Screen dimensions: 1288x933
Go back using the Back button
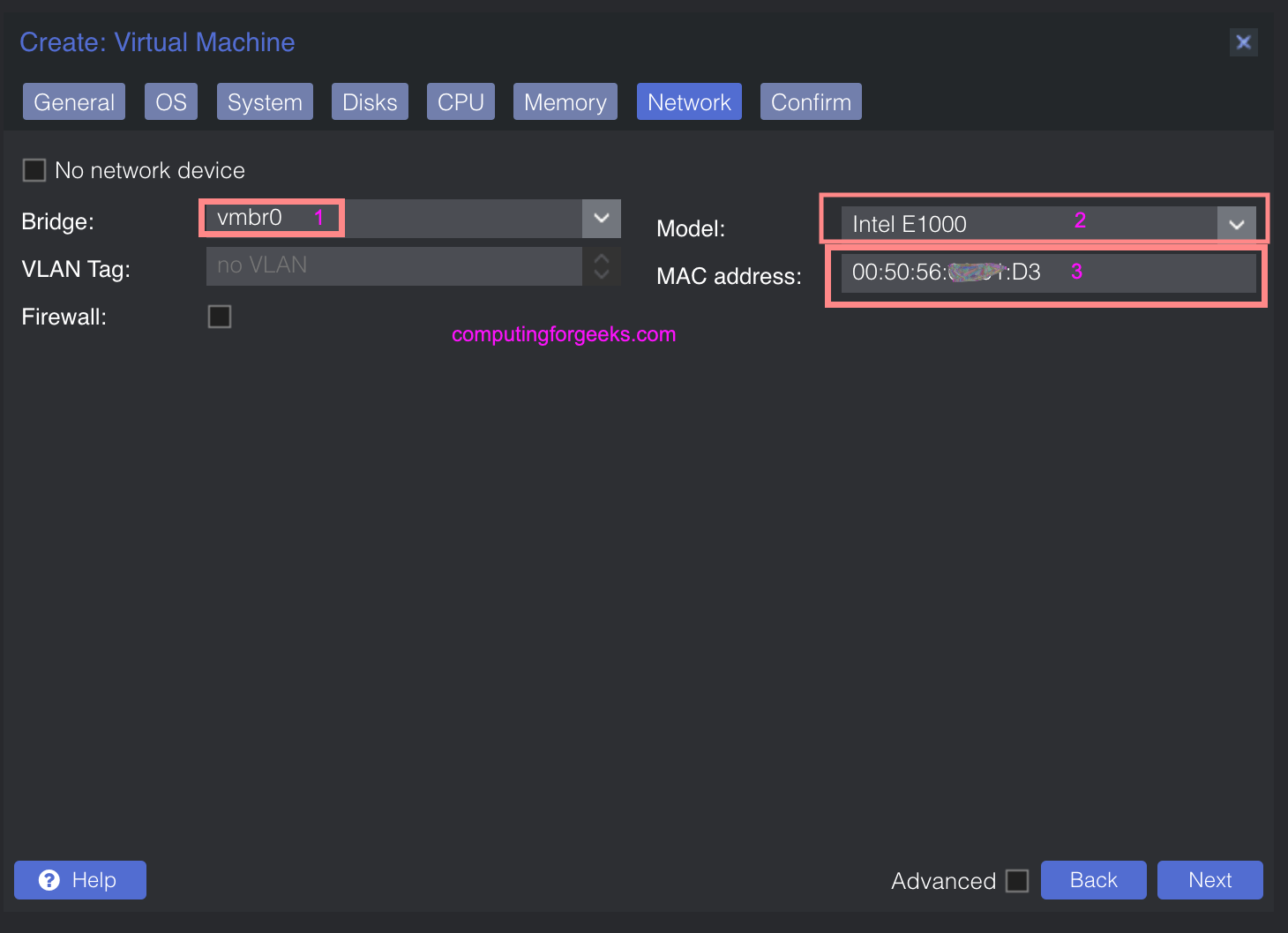(x=1093, y=879)
